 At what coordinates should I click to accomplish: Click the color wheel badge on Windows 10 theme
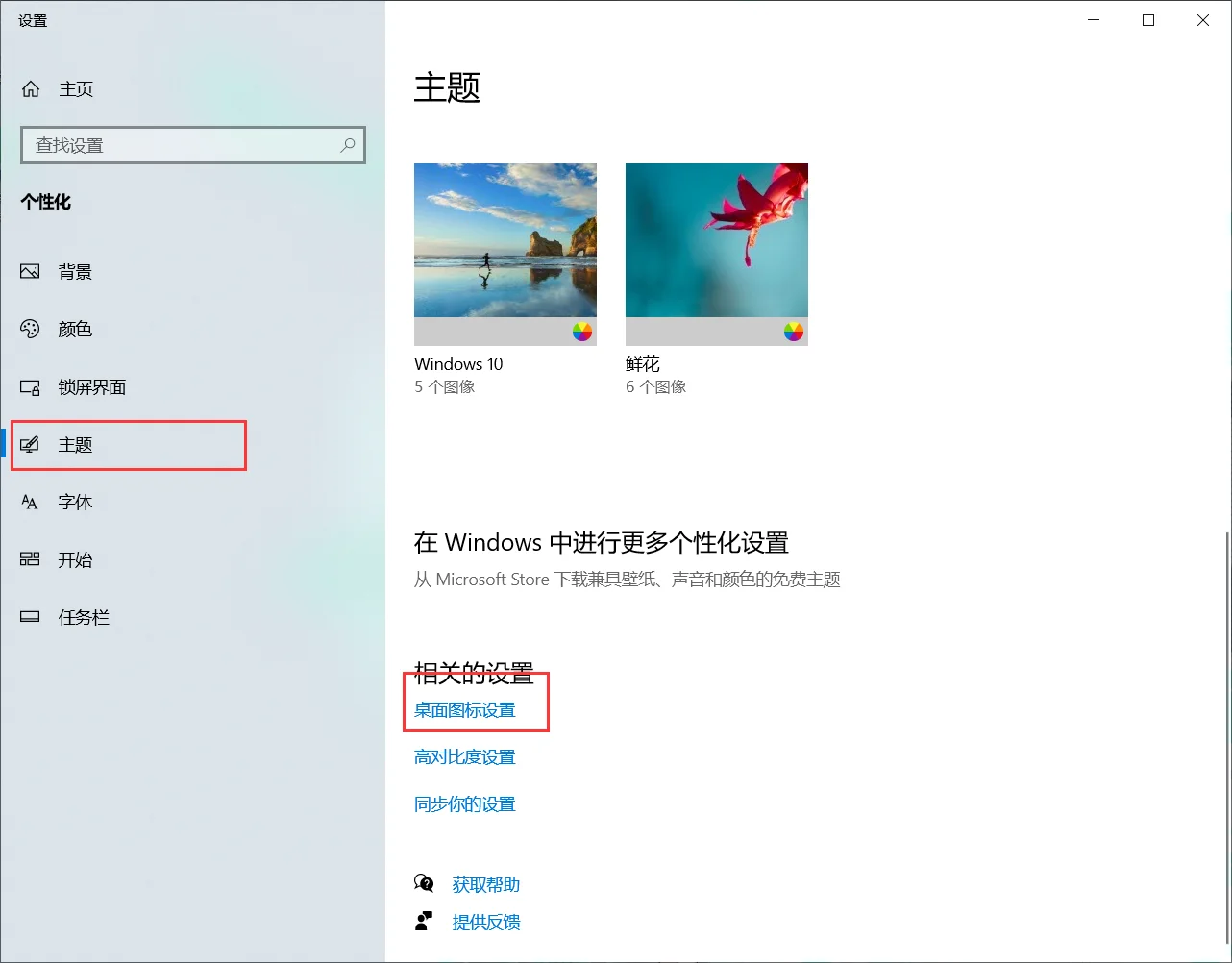coord(582,333)
